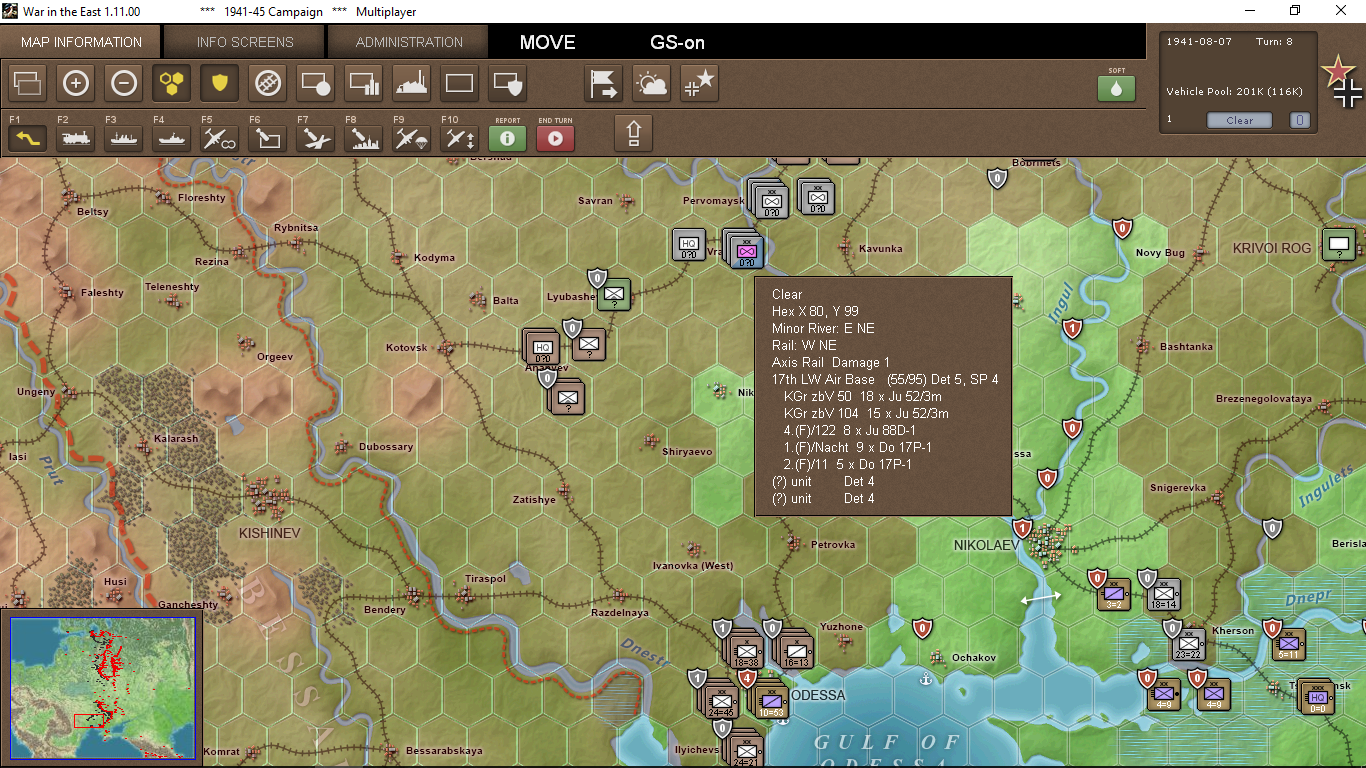This screenshot has height=768, width=1366.
Task: Click the anchor port icon near Ochakov
Action: click(925, 680)
